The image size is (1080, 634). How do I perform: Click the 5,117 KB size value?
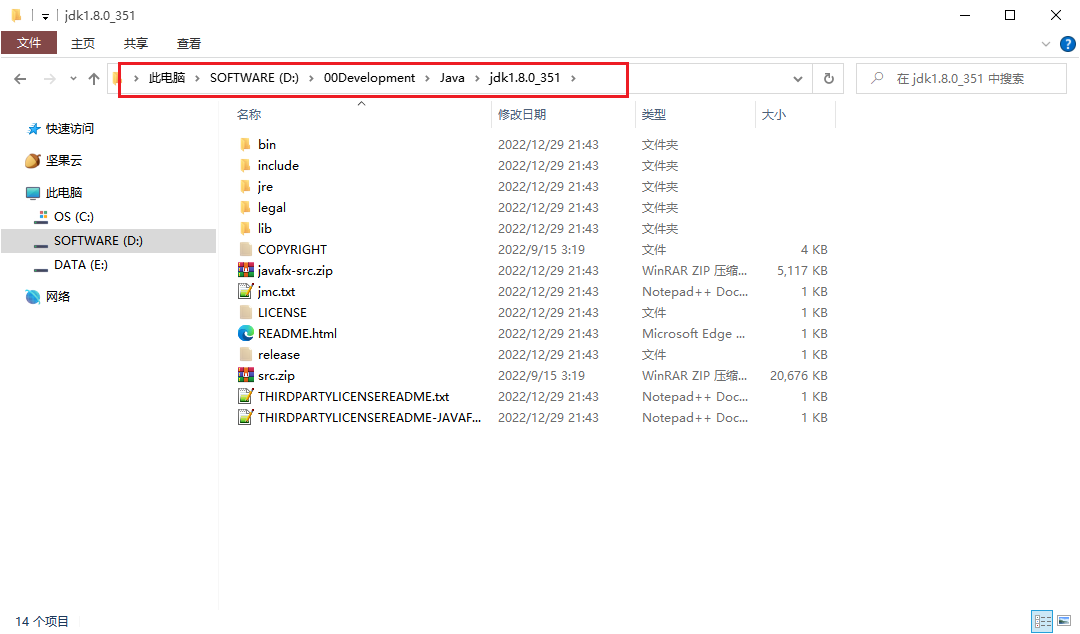(x=802, y=270)
